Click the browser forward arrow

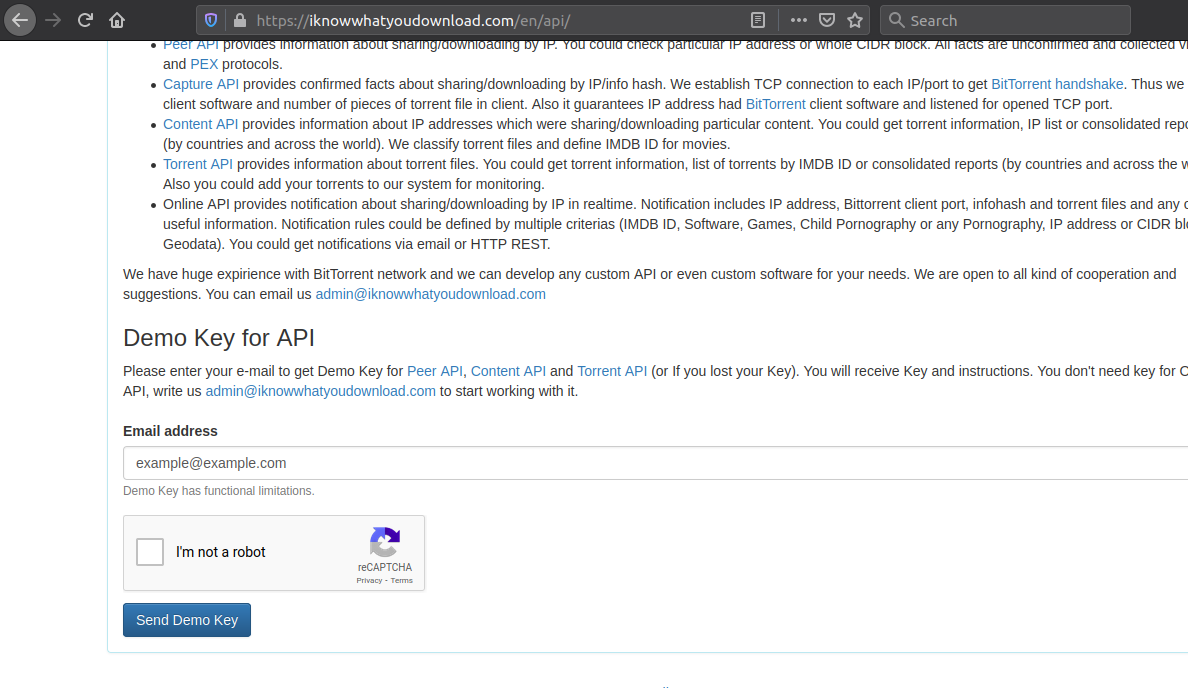[x=52, y=20]
